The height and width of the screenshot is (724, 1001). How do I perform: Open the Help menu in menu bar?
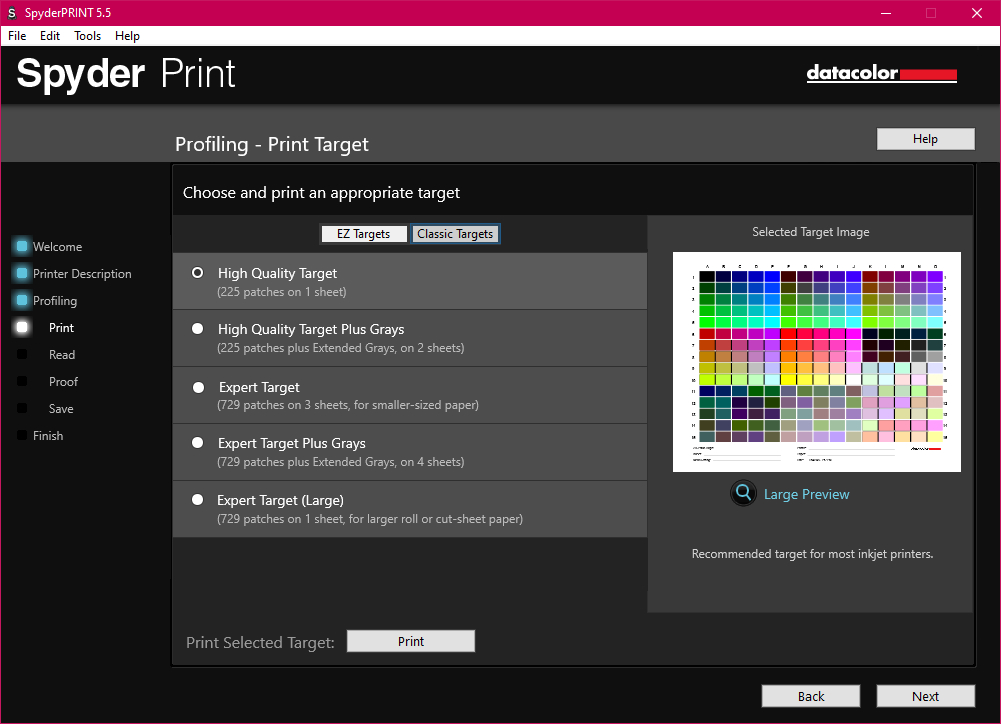(x=127, y=36)
